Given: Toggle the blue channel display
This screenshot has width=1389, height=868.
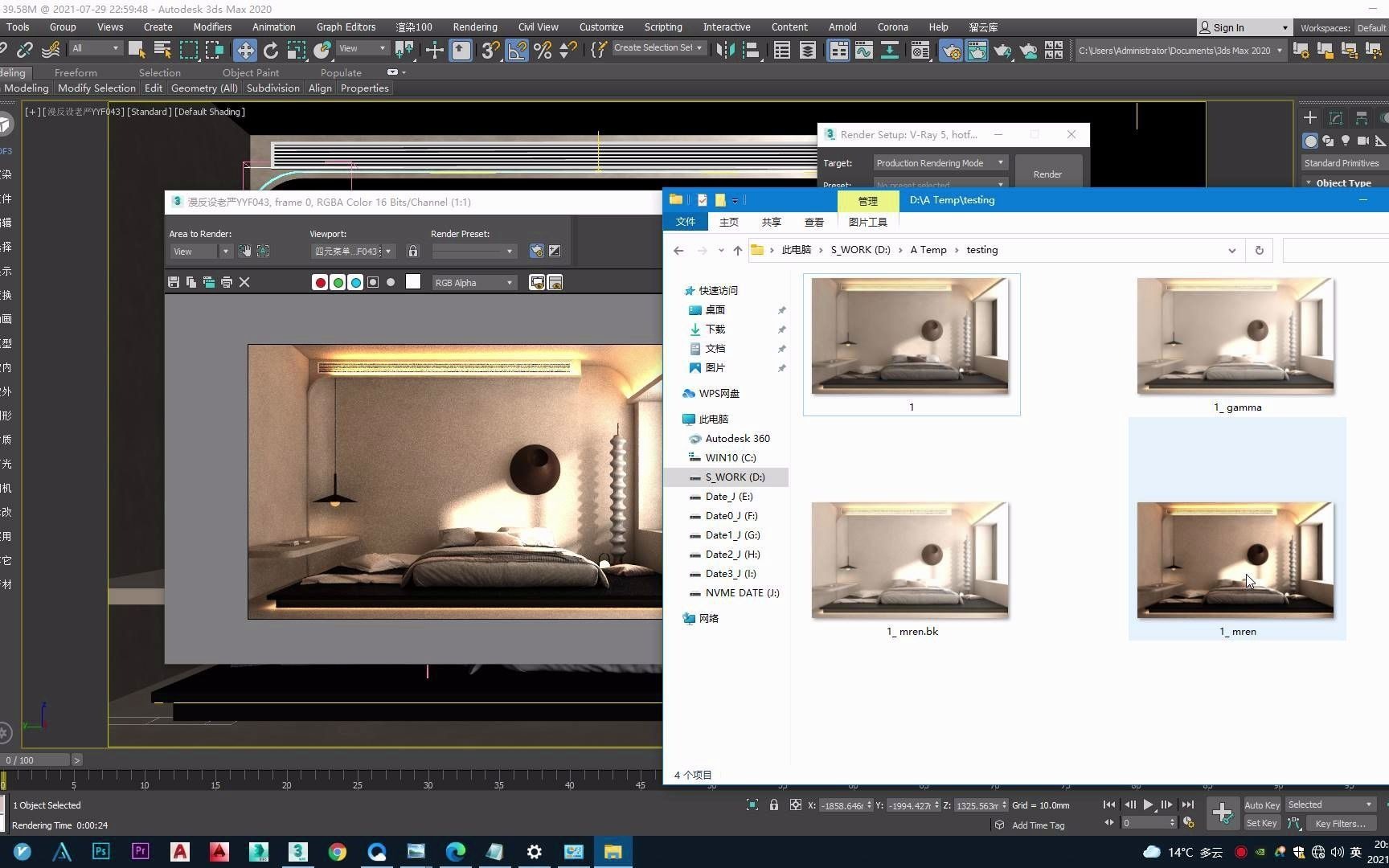Looking at the screenshot, I should point(355,283).
